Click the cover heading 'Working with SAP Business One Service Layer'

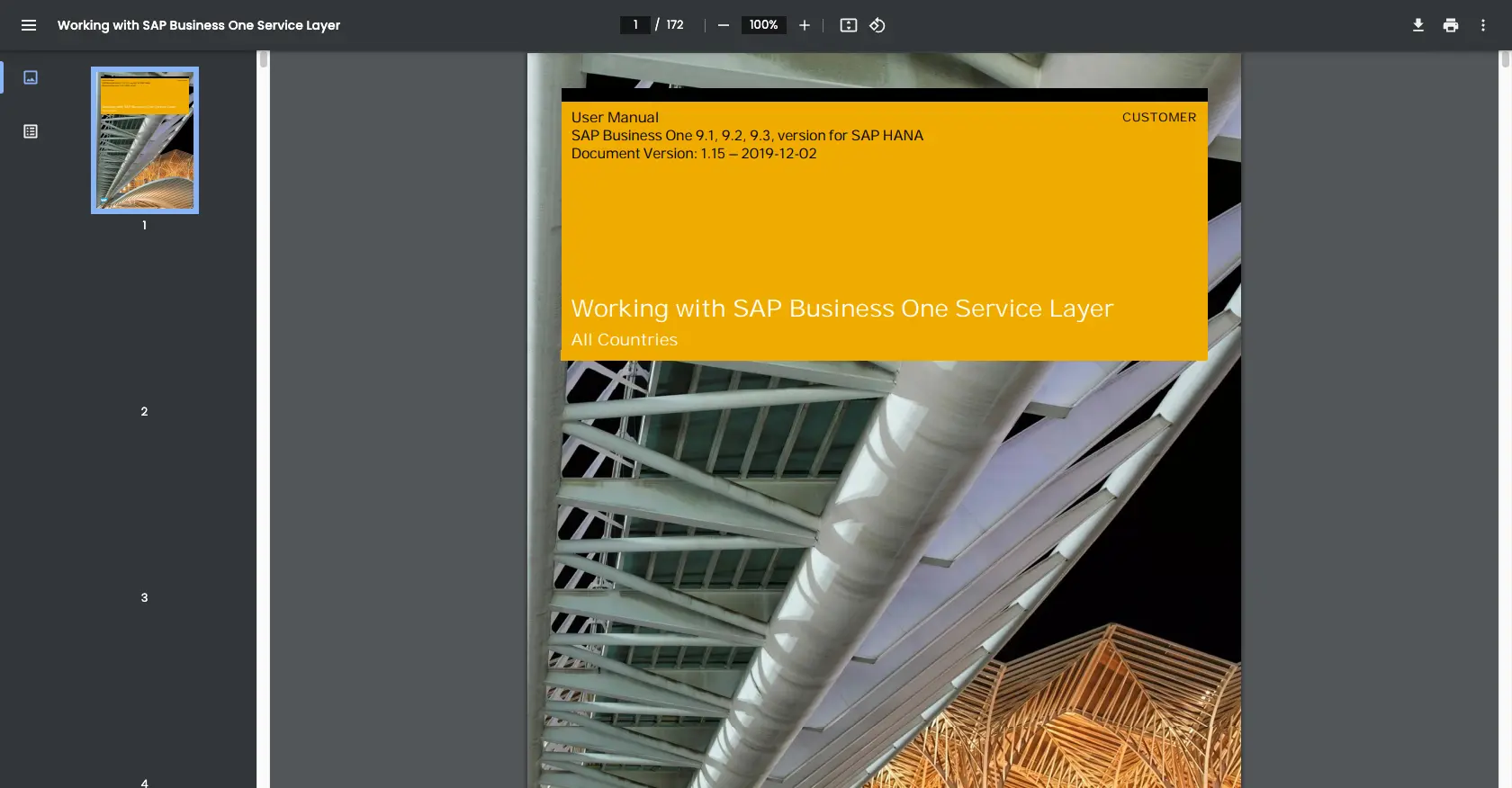coord(842,309)
